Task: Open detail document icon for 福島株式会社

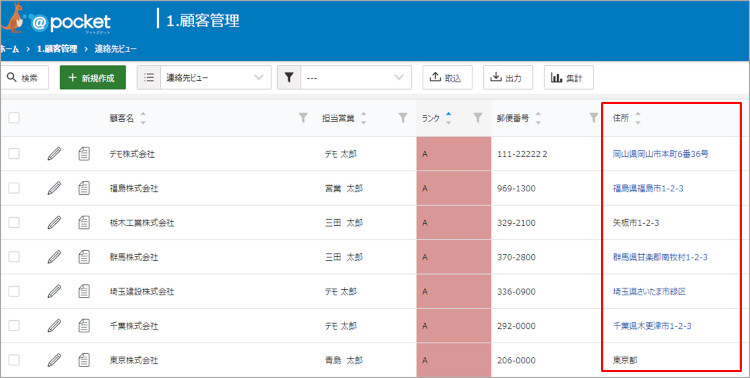Action: (x=84, y=188)
